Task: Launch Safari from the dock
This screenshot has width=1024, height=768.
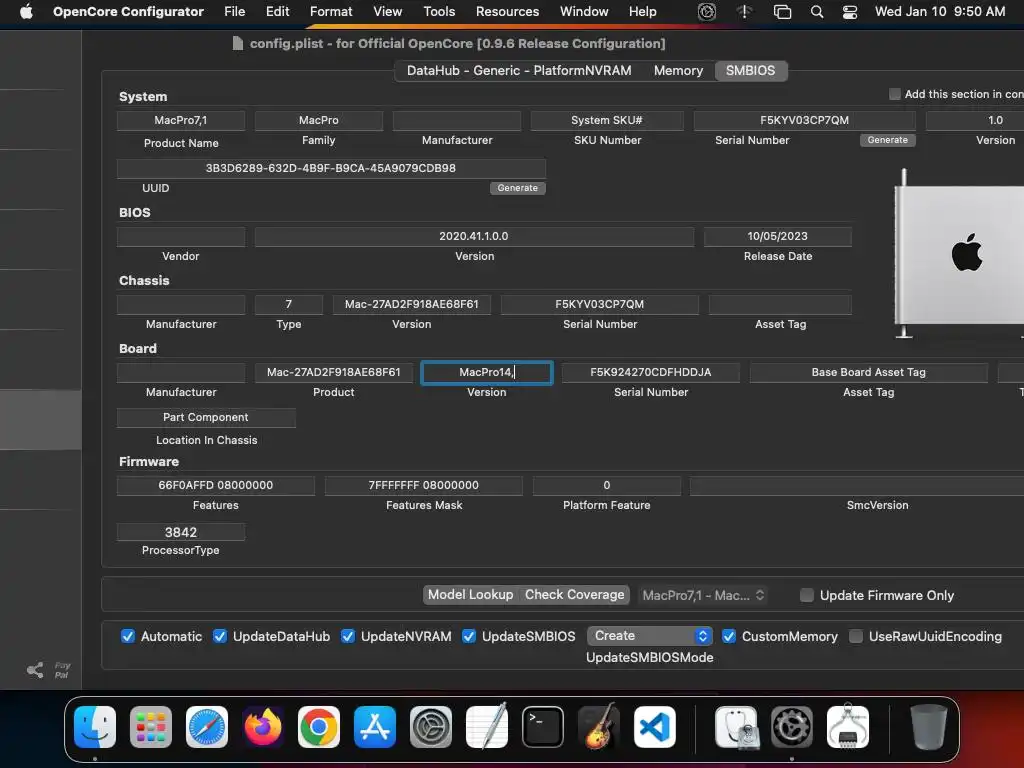Action: coord(207,727)
